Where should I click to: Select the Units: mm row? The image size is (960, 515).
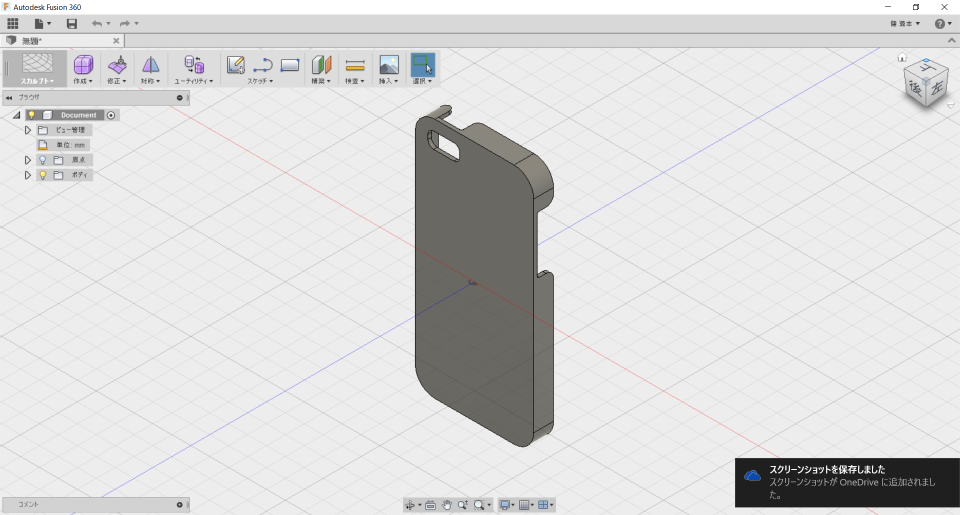[63, 145]
